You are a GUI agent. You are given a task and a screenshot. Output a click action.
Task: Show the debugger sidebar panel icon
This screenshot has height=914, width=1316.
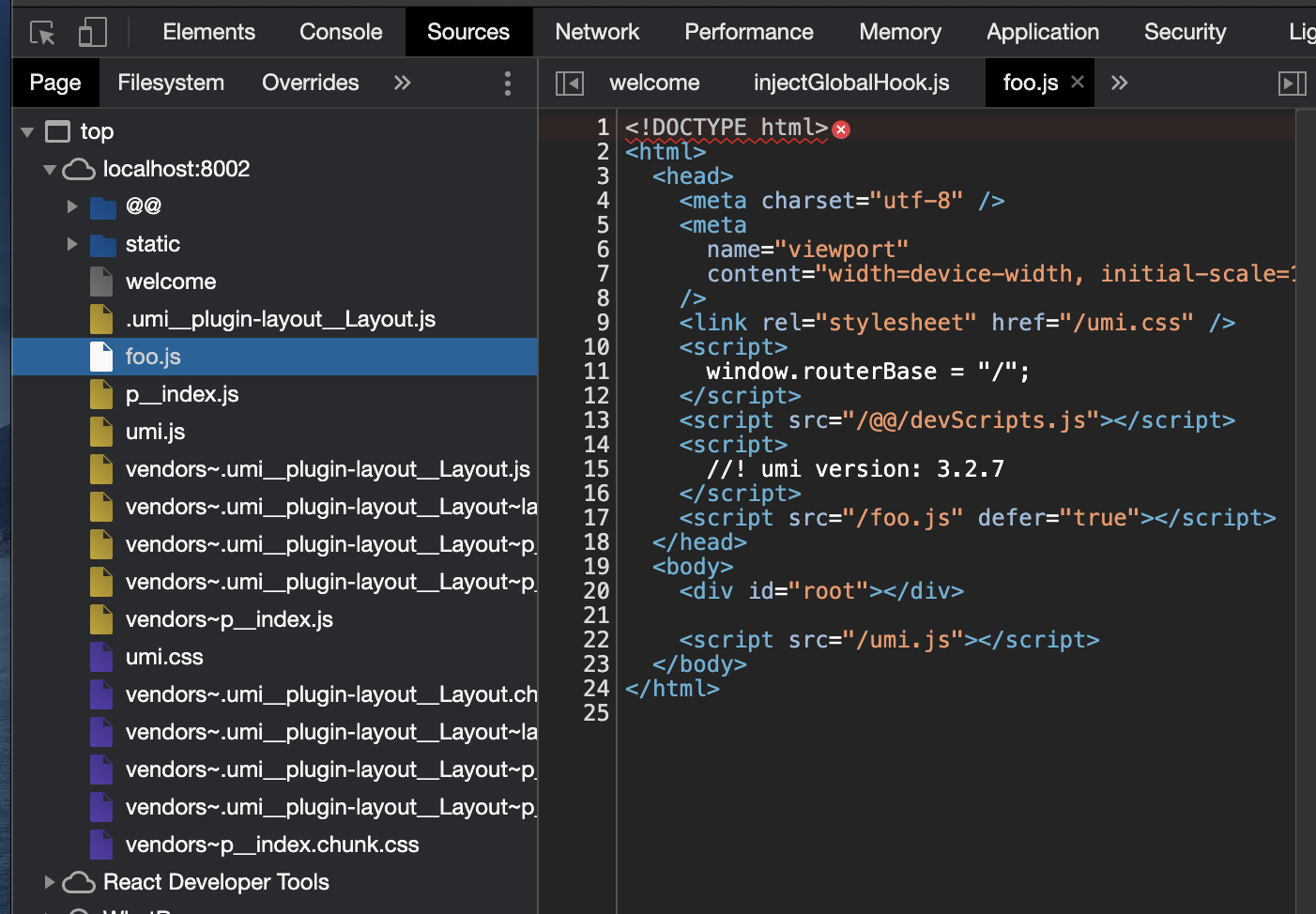click(1293, 83)
